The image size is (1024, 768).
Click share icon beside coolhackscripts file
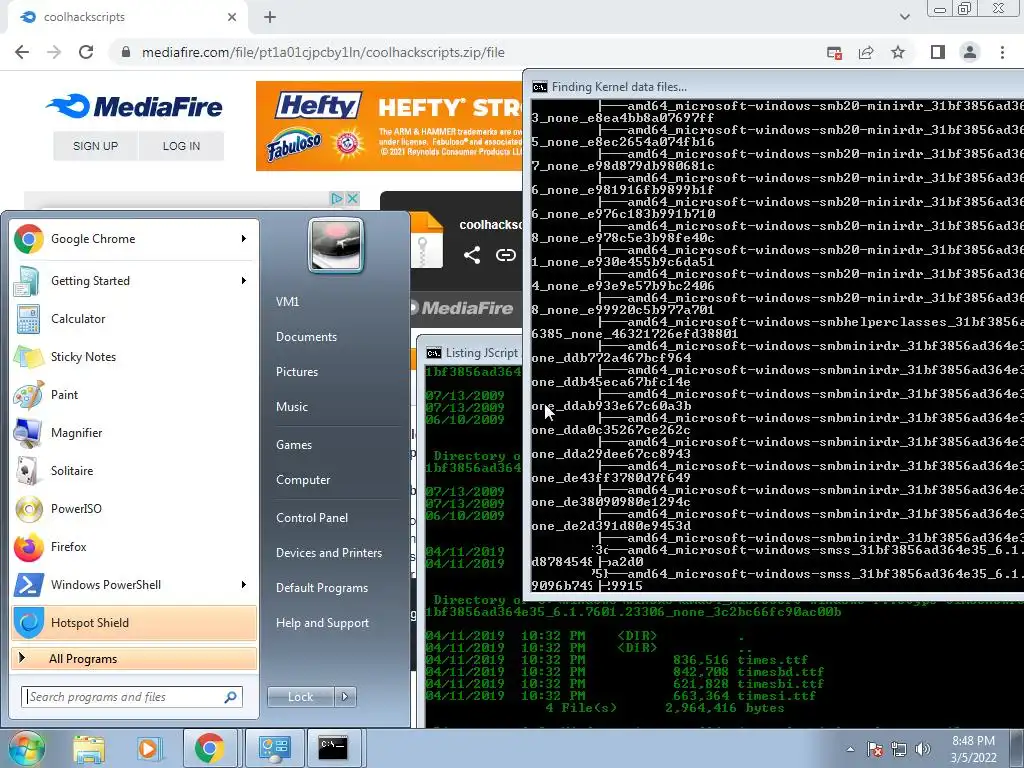coord(472,255)
